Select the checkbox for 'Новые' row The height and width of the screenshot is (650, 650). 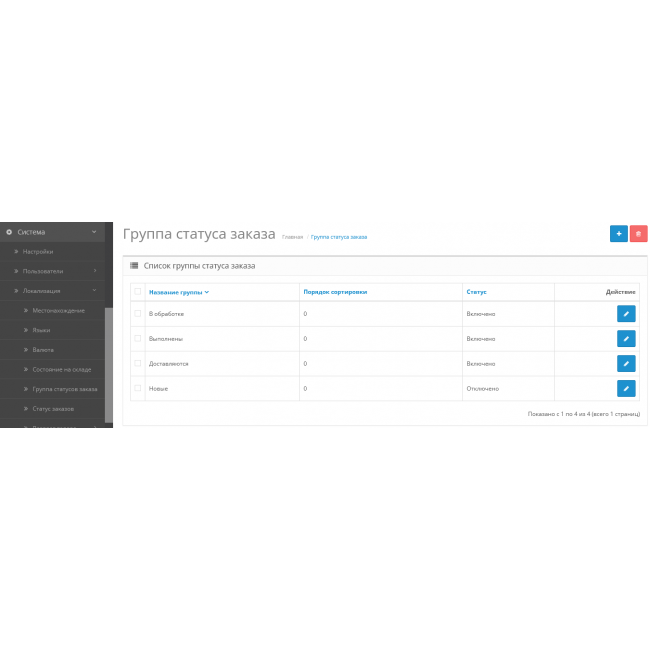[138, 388]
